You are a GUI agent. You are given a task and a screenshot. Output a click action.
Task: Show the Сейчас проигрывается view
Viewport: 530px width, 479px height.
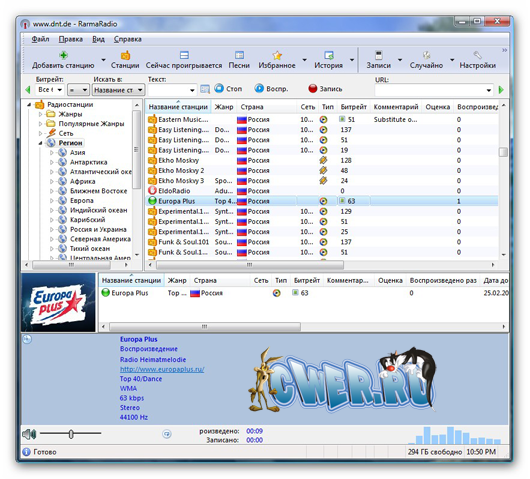pos(184,55)
